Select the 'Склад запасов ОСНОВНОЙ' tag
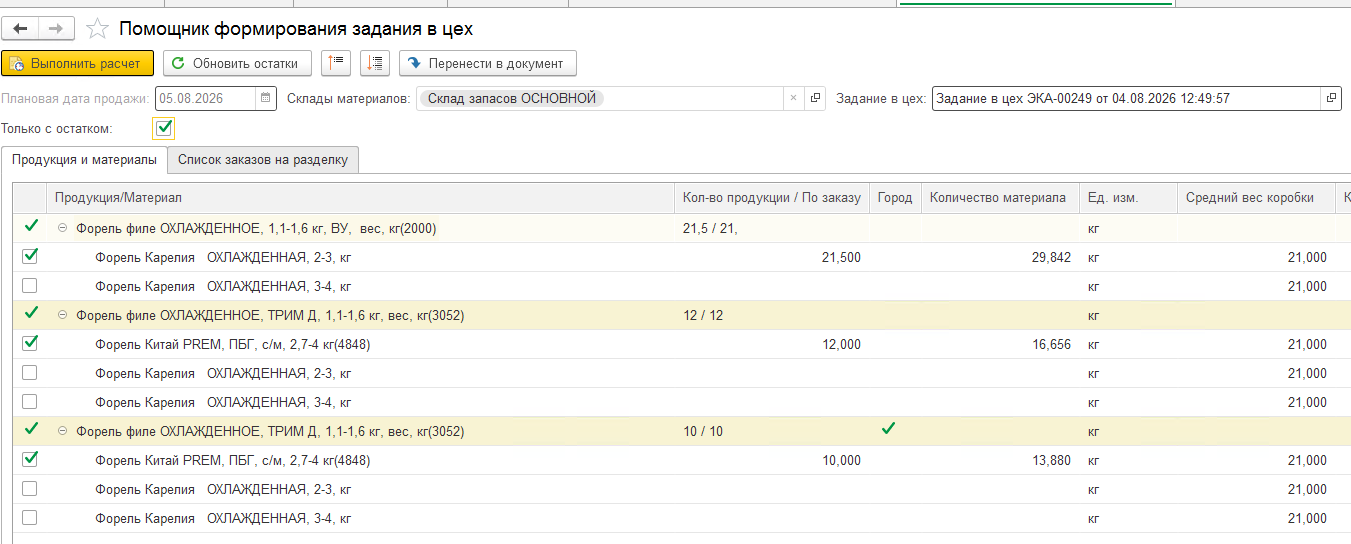The width and height of the screenshot is (1351, 544). (x=512, y=98)
